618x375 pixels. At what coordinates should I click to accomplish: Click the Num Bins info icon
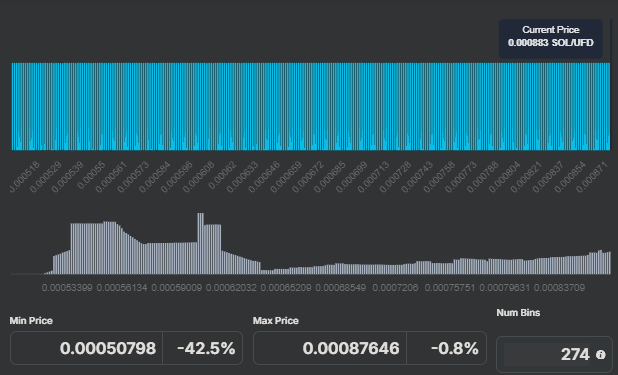click(x=600, y=354)
